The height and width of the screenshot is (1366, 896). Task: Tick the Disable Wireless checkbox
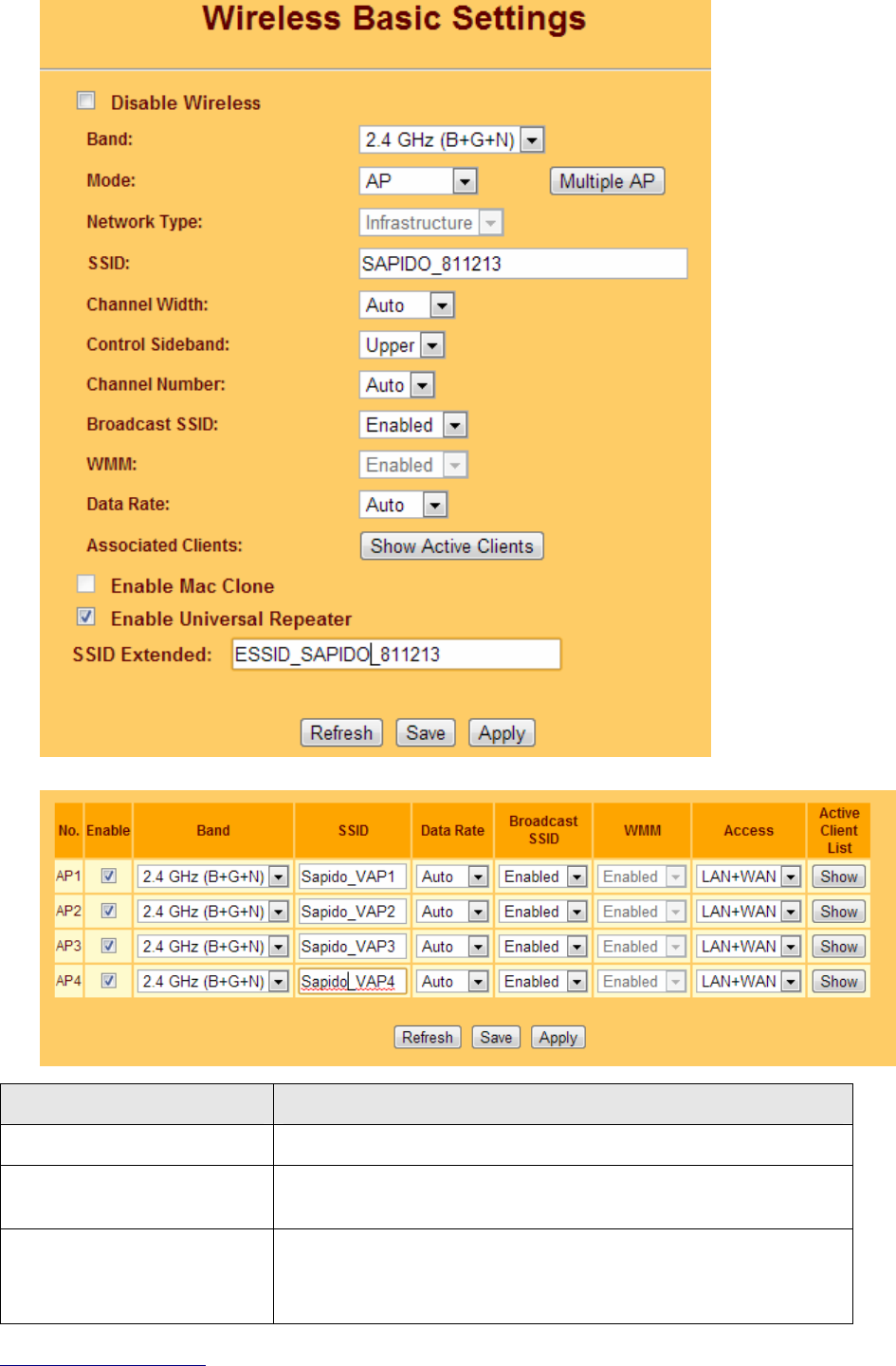click(86, 101)
